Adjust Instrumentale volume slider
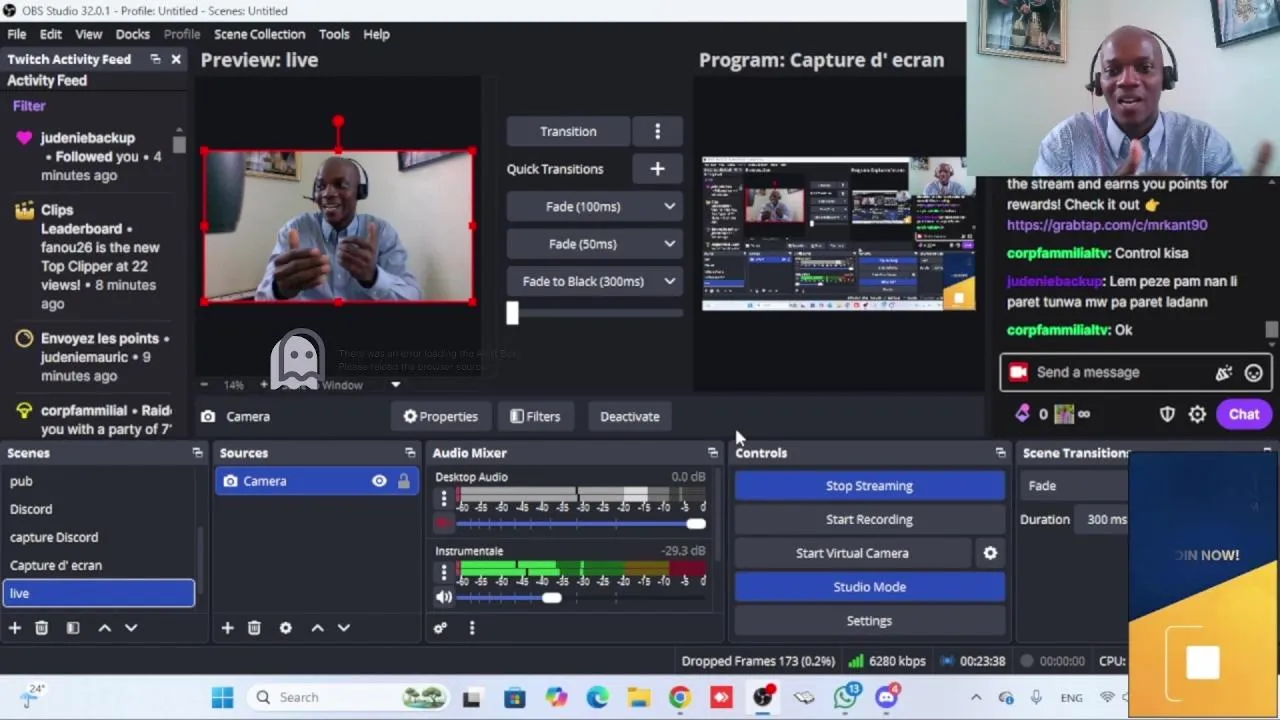The width and height of the screenshot is (1280, 720). 581,598
